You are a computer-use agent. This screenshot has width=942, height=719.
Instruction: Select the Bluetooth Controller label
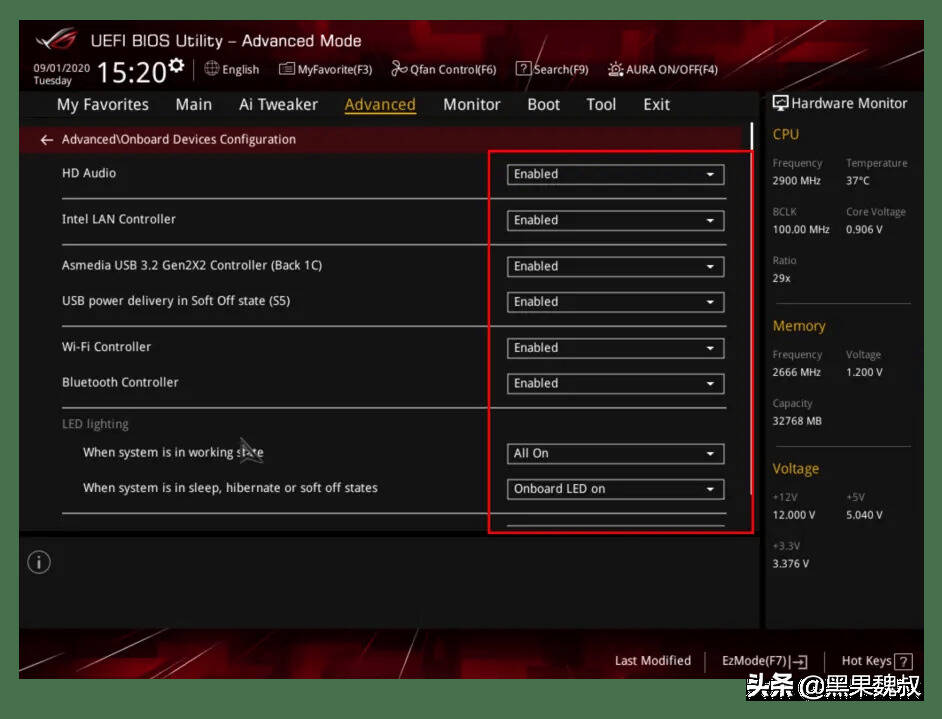pos(120,383)
